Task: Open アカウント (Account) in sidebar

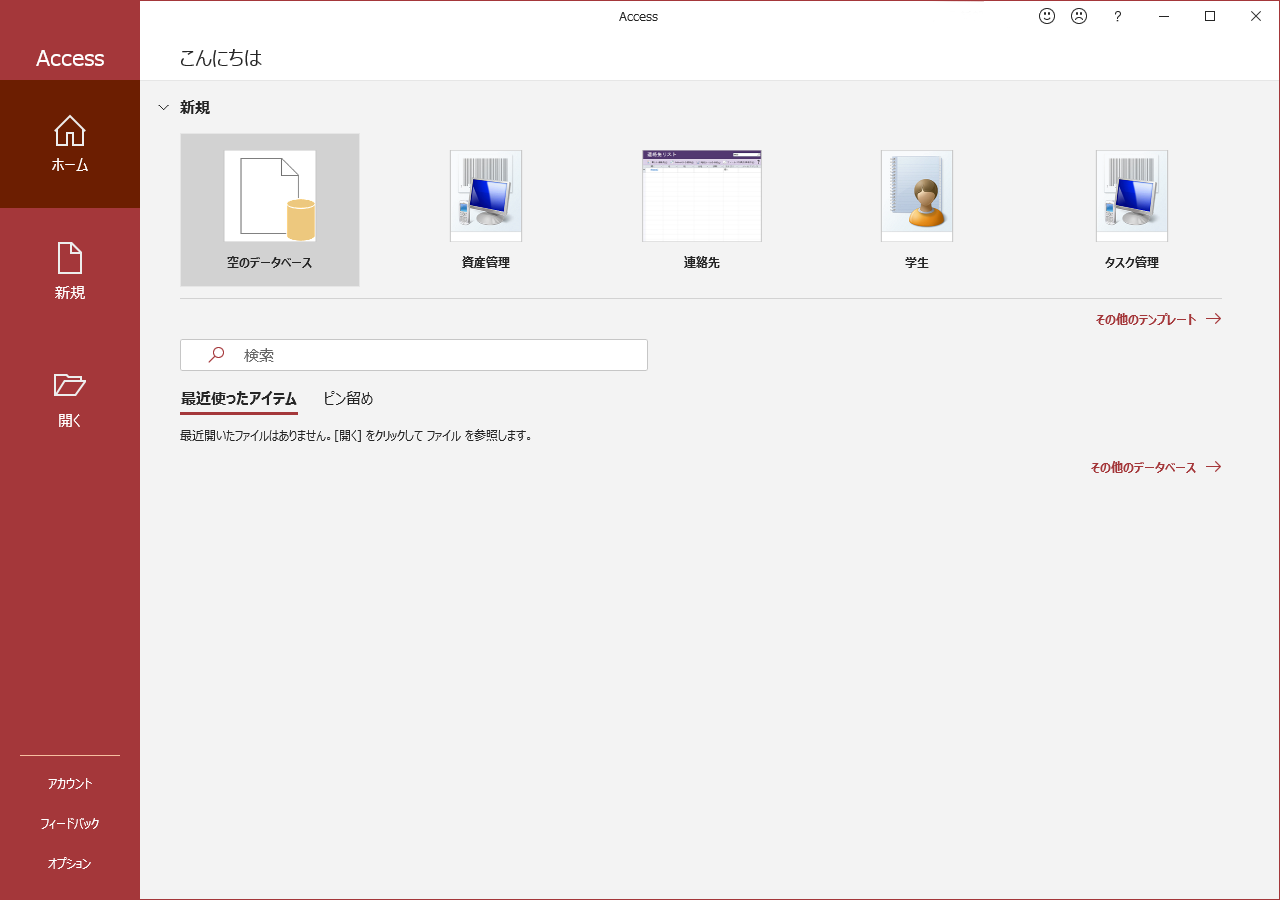Action: click(70, 784)
